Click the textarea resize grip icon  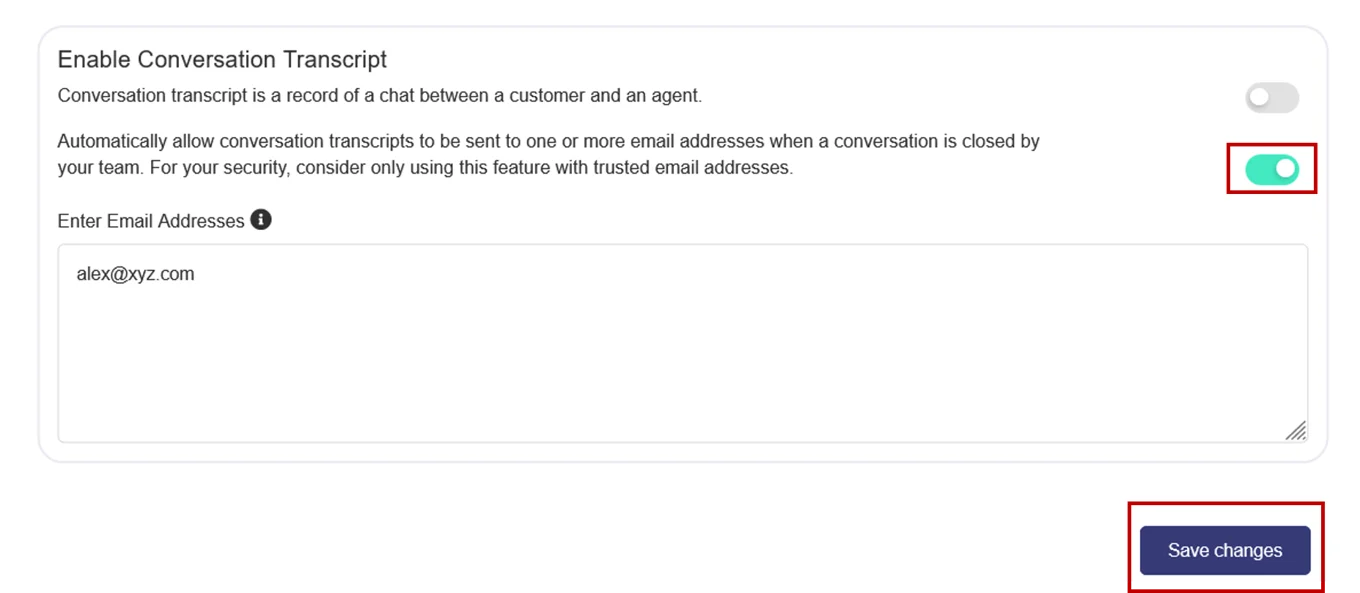[1295, 431]
